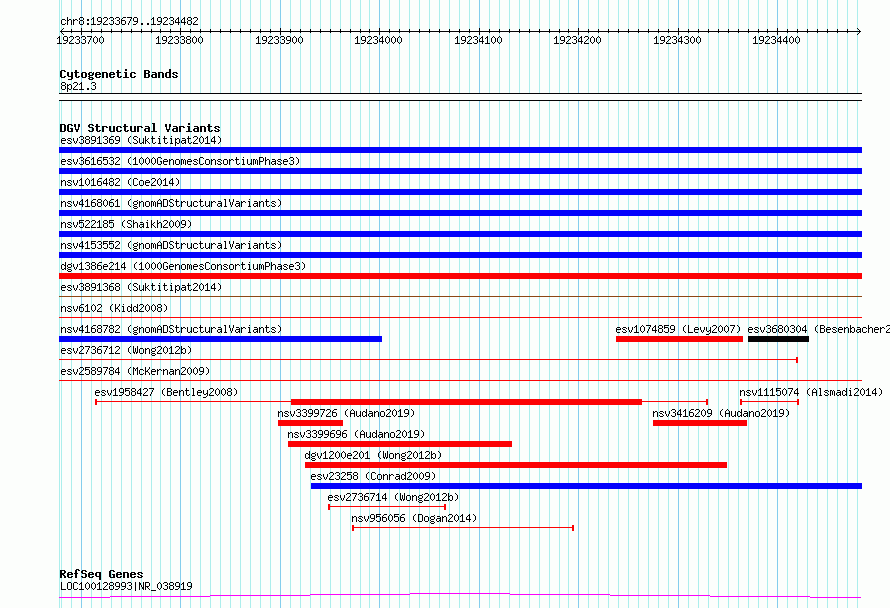Click the red bar below dgv1386e214
This screenshot has height=608, width=890.
tap(460, 276)
